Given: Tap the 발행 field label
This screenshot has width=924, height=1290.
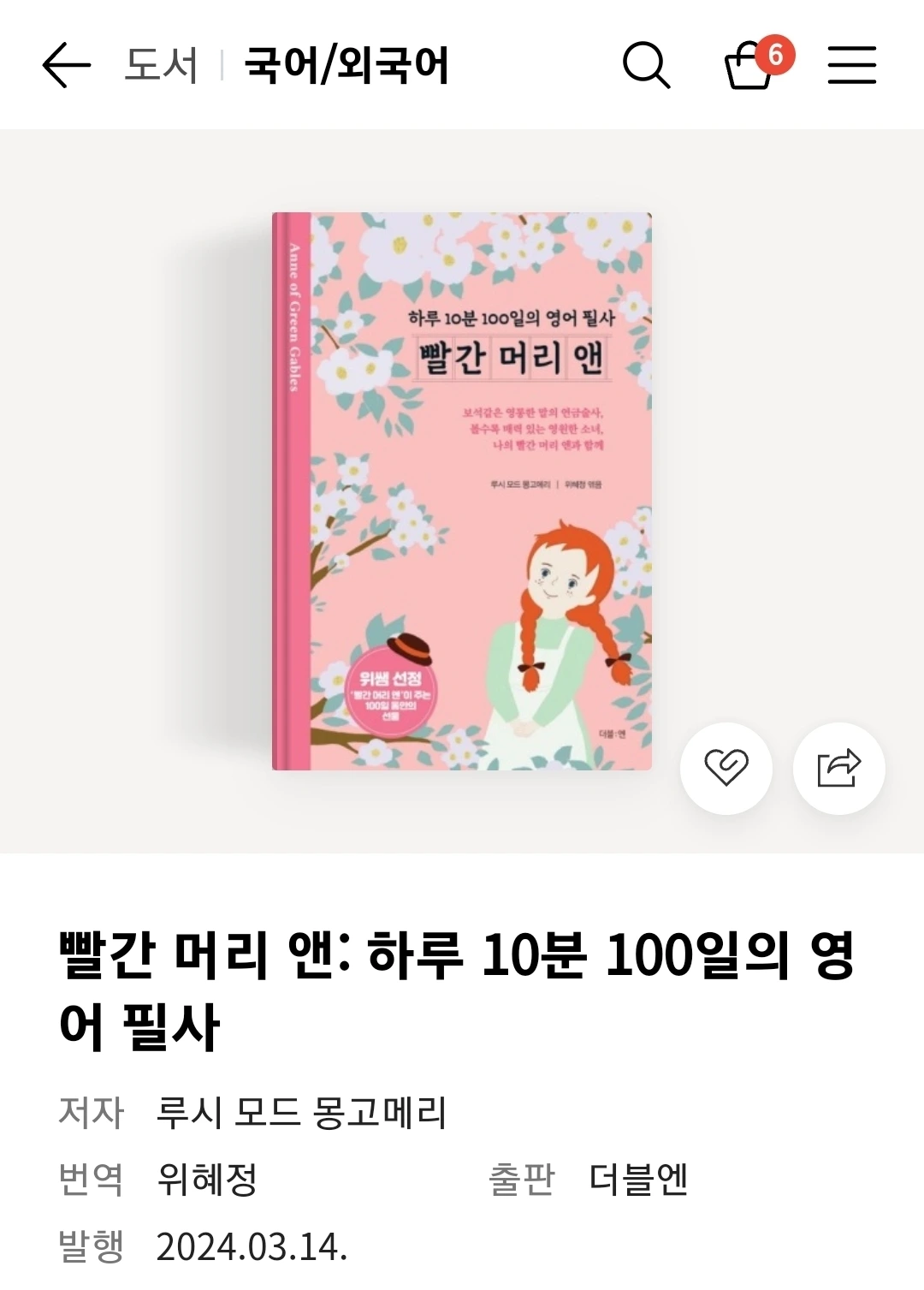Looking at the screenshot, I should (91, 1246).
